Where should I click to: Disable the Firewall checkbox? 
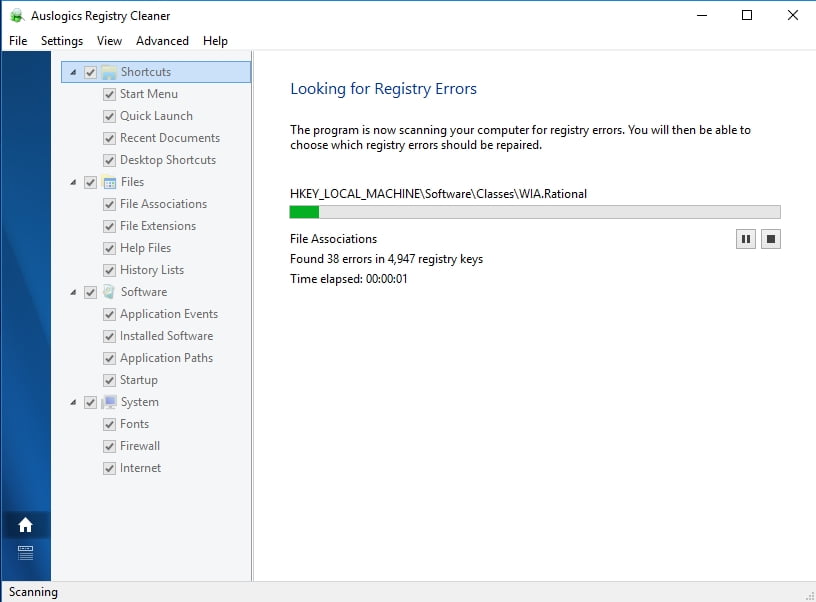109,446
